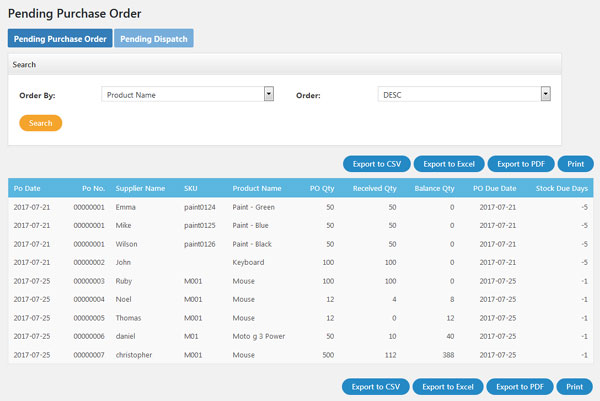This screenshot has width=600, height=401.
Task: Click the Search panel header
Action: point(285,64)
